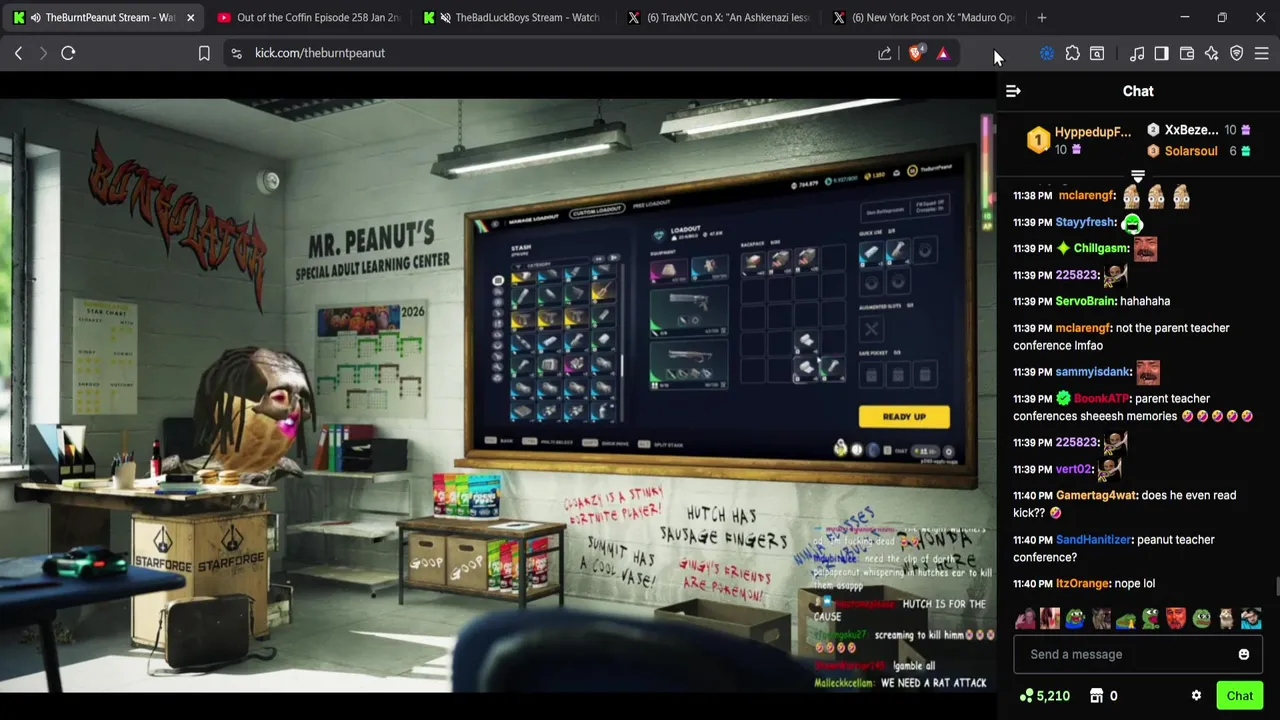Insert the red angry face quick emote
Image resolution: width=1280 pixels, height=720 pixels.
(1176, 619)
